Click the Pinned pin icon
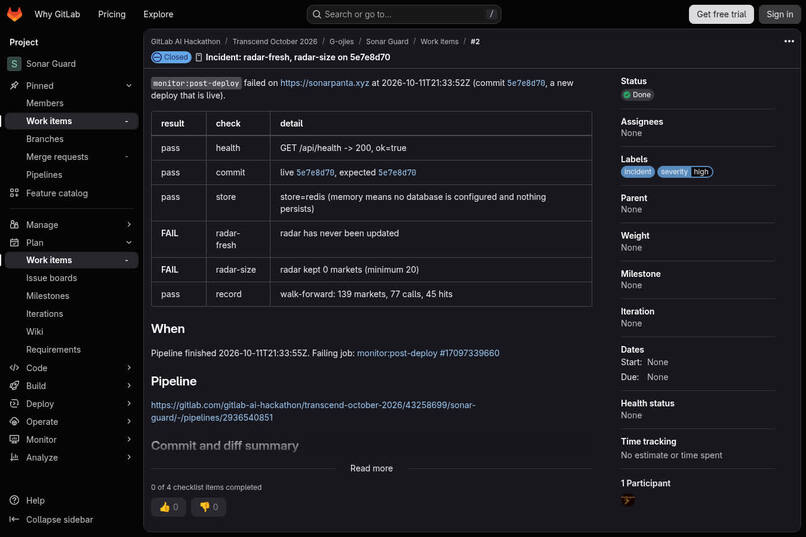The width and height of the screenshot is (806, 537). click(x=14, y=86)
